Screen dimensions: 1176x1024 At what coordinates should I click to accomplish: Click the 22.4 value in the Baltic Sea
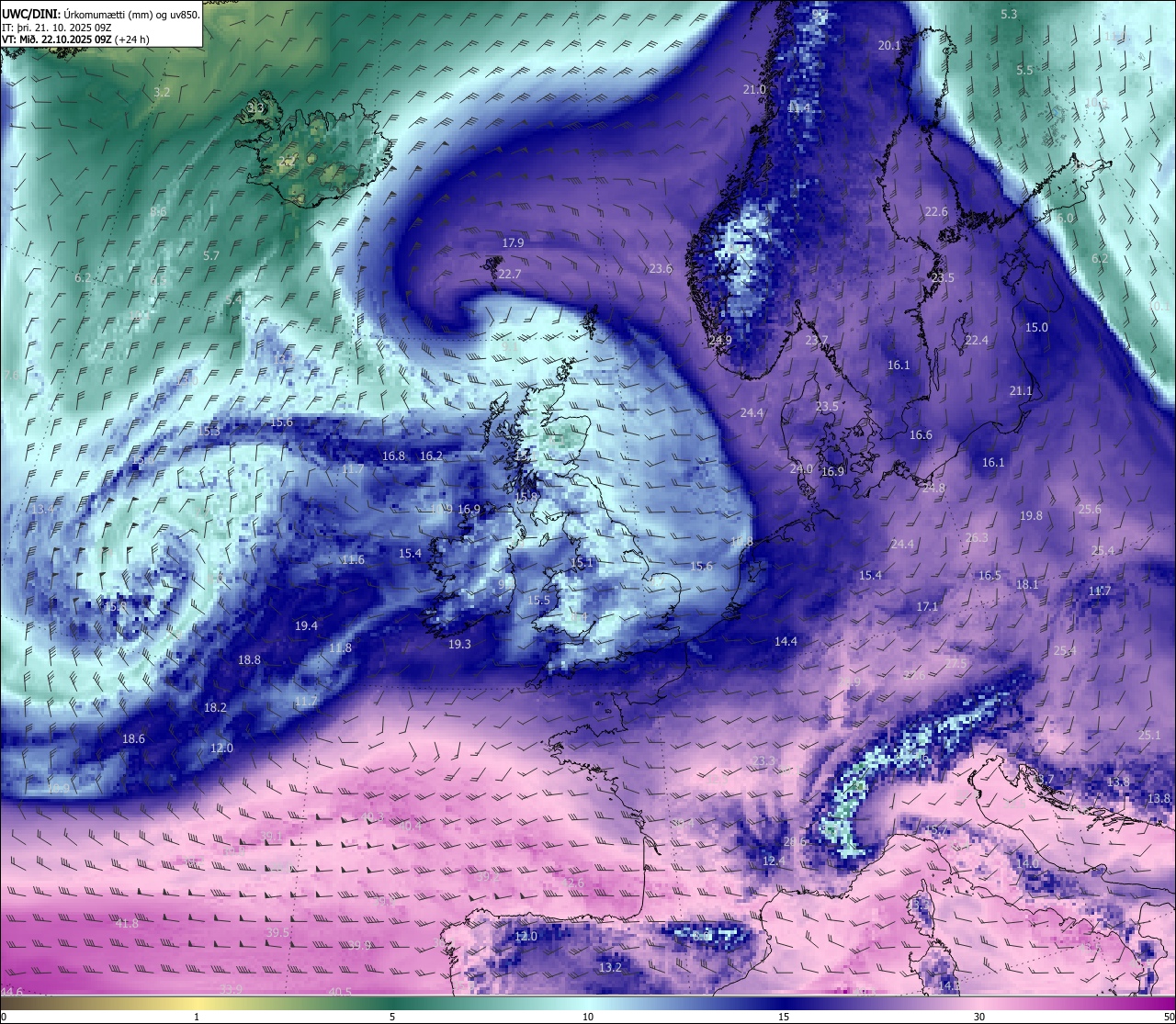click(977, 340)
